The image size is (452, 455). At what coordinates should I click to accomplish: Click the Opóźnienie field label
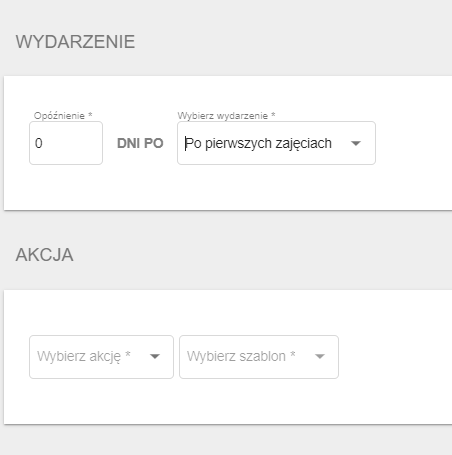[59, 116]
